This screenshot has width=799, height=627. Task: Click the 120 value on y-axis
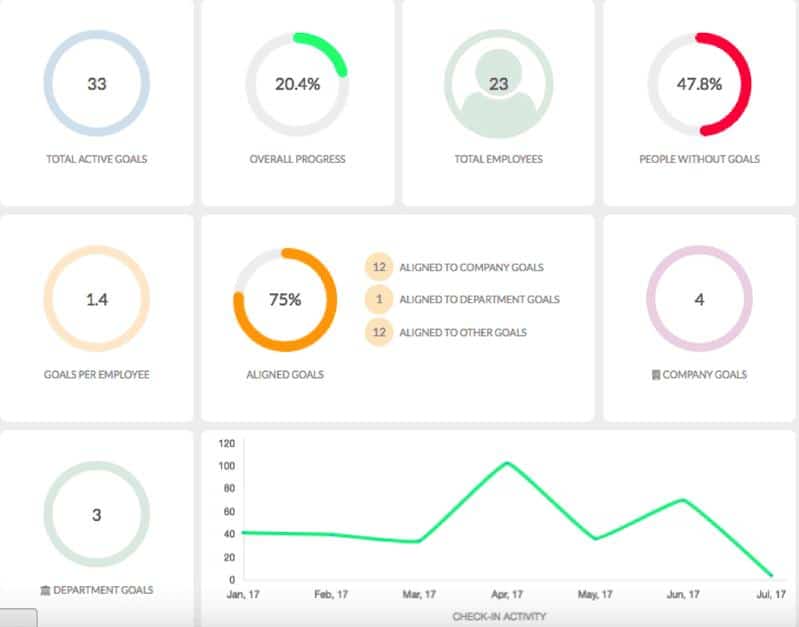coord(227,443)
